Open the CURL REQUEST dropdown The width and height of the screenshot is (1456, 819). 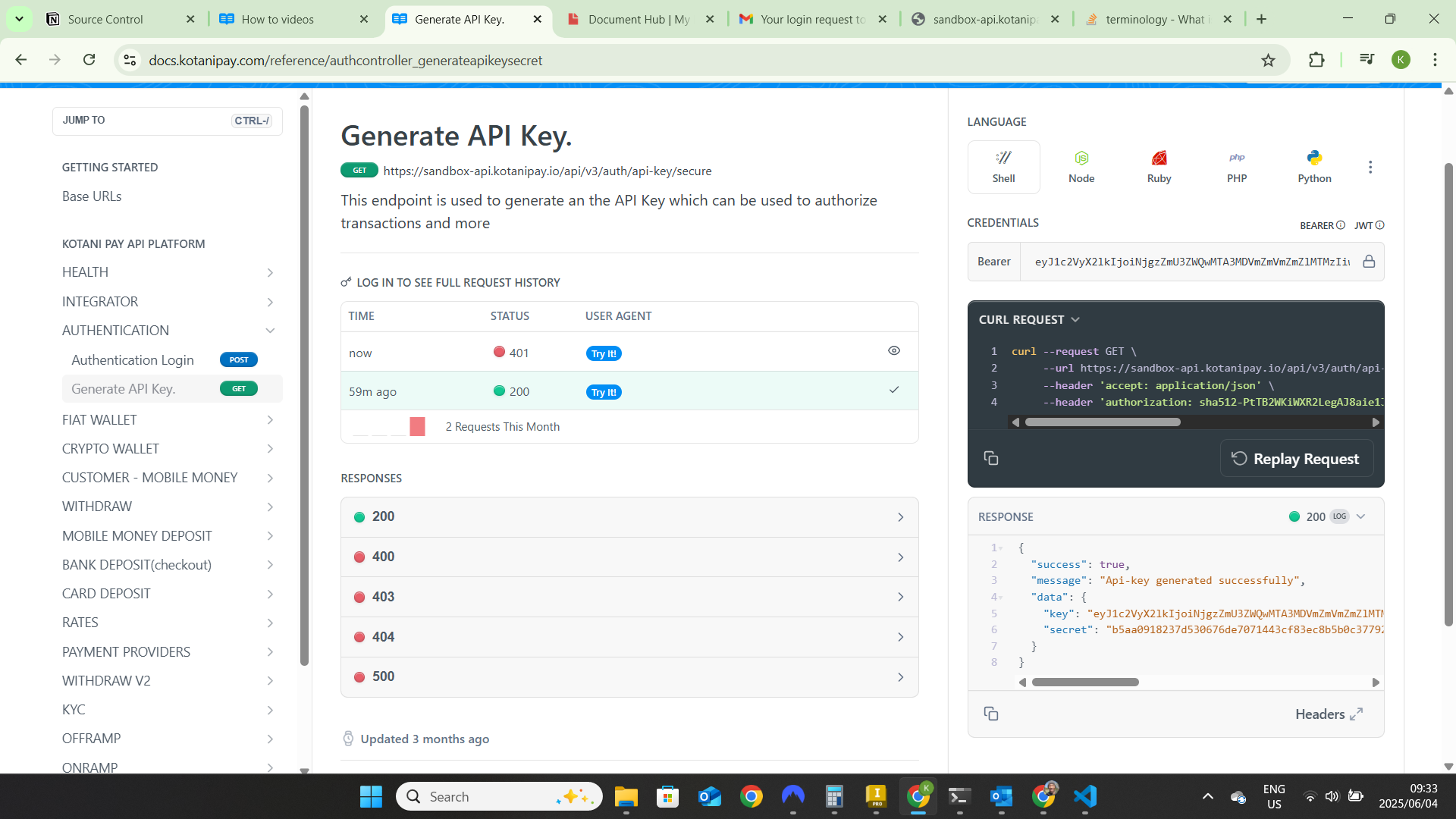pyautogui.click(x=1029, y=320)
